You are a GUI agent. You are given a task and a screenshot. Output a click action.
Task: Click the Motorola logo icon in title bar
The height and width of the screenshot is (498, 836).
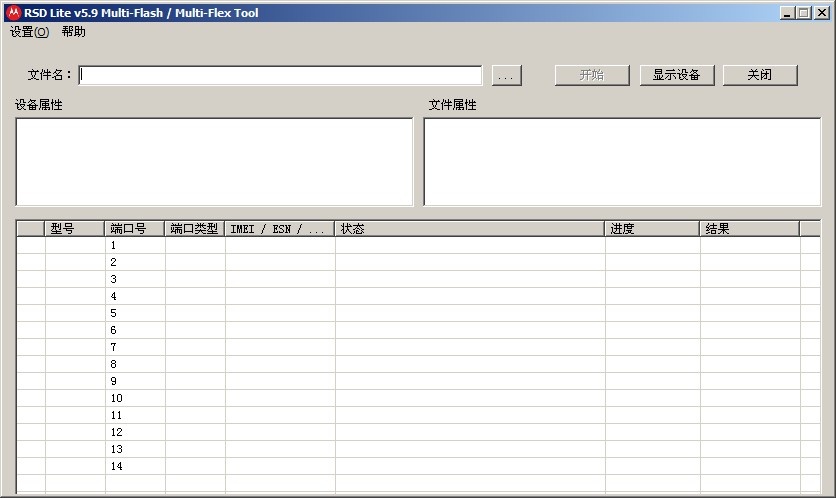point(13,13)
